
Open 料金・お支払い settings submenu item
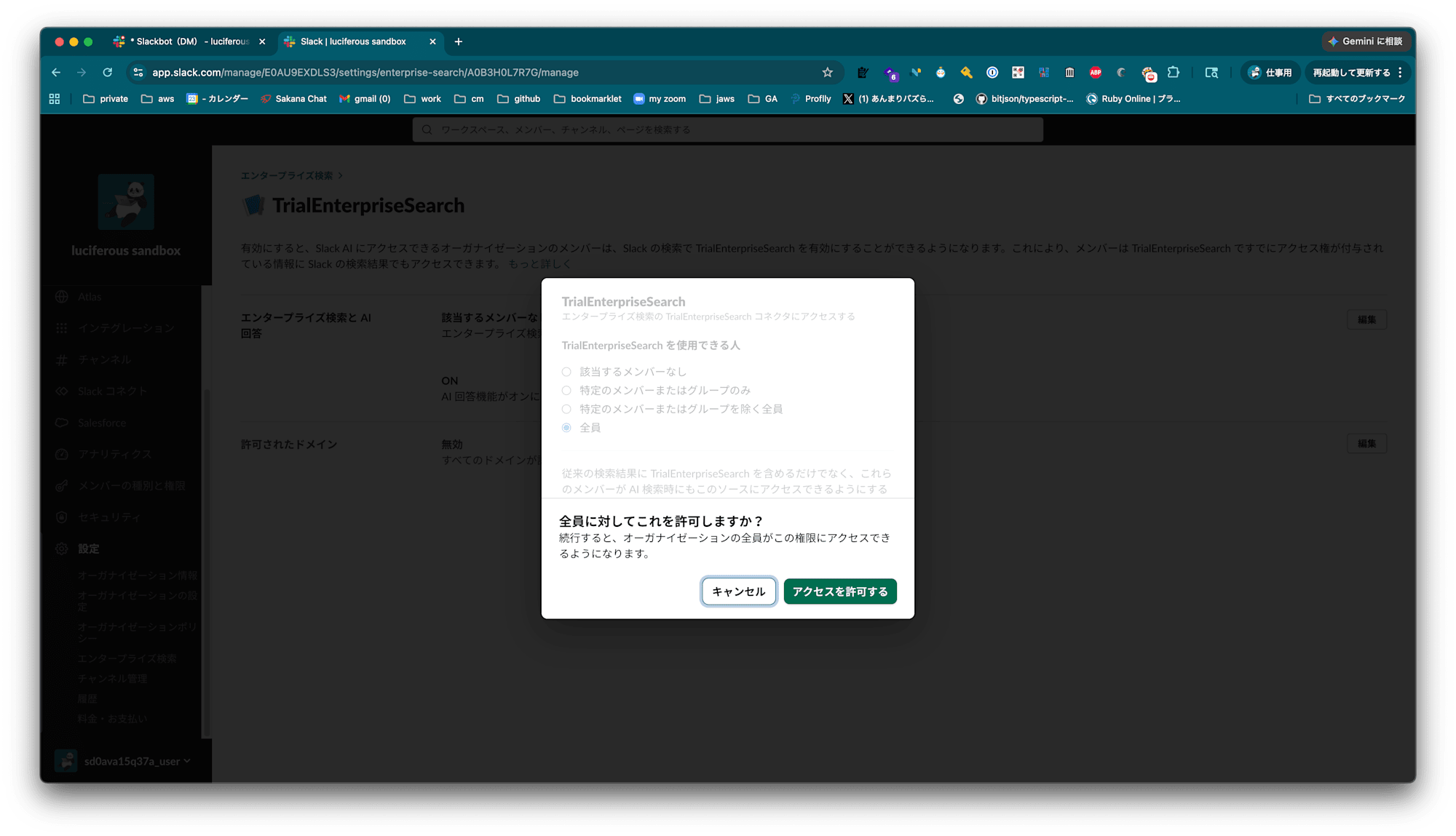(x=113, y=719)
